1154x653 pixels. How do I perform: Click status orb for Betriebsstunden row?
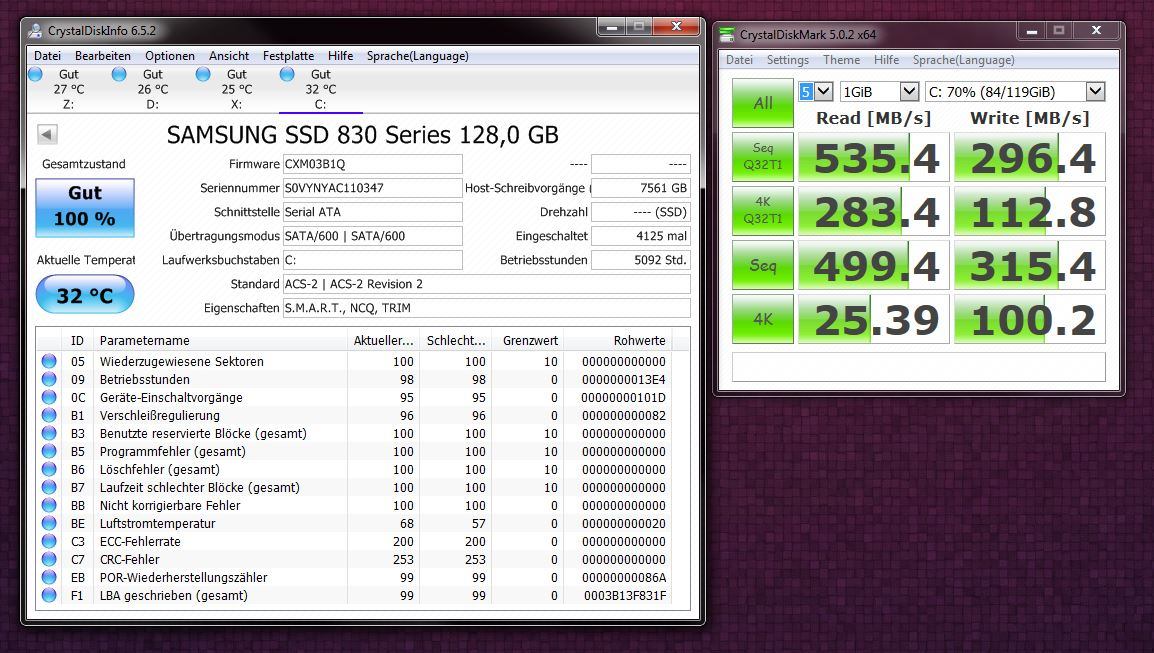tap(49, 379)
